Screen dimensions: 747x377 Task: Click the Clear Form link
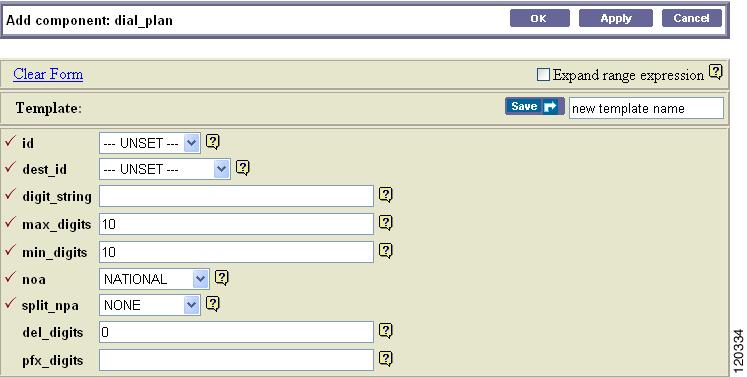tap(48, 74)
